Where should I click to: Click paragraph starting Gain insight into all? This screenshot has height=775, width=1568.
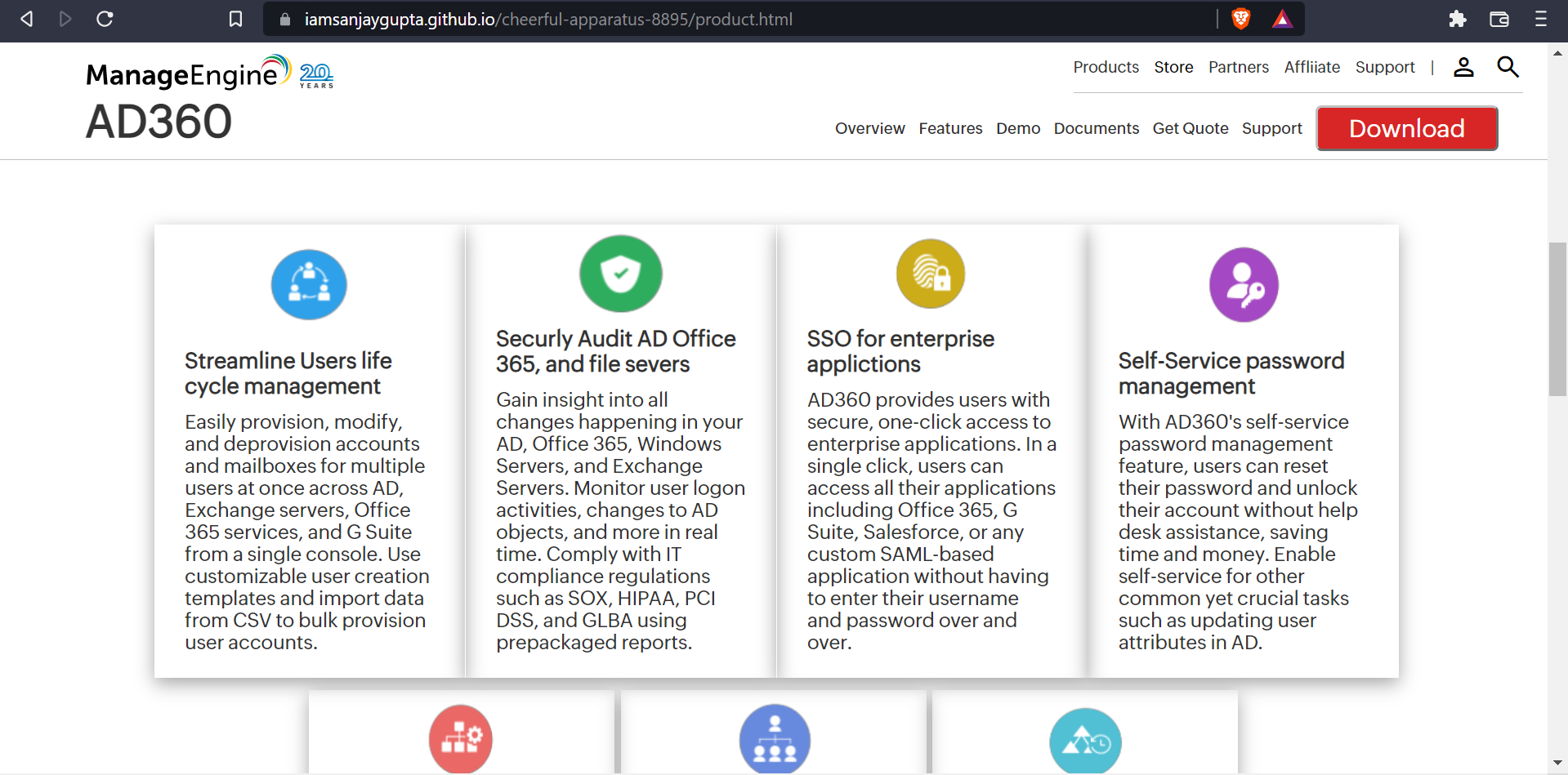[x=620, y=521]
